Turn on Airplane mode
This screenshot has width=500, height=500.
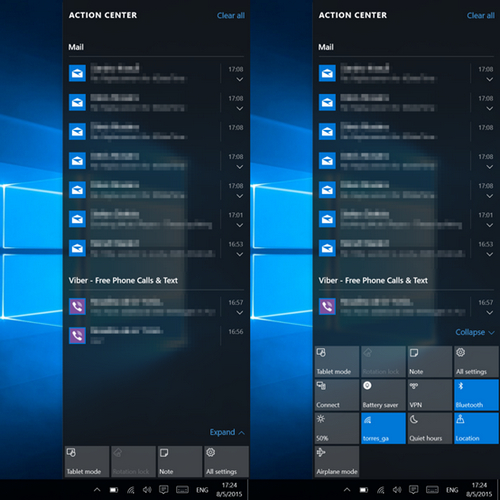(x=337, y=462)
